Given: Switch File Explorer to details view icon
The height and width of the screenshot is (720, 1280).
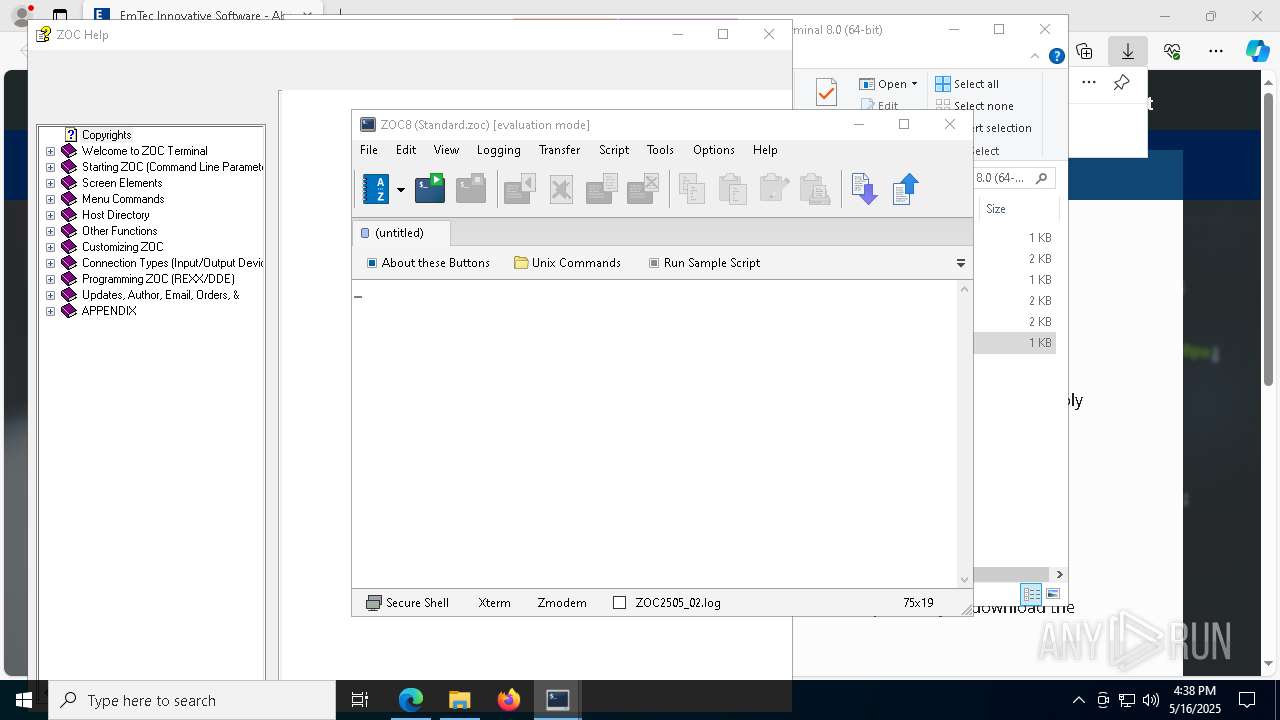Looking at the screenshot, I should pos(1031,594).
